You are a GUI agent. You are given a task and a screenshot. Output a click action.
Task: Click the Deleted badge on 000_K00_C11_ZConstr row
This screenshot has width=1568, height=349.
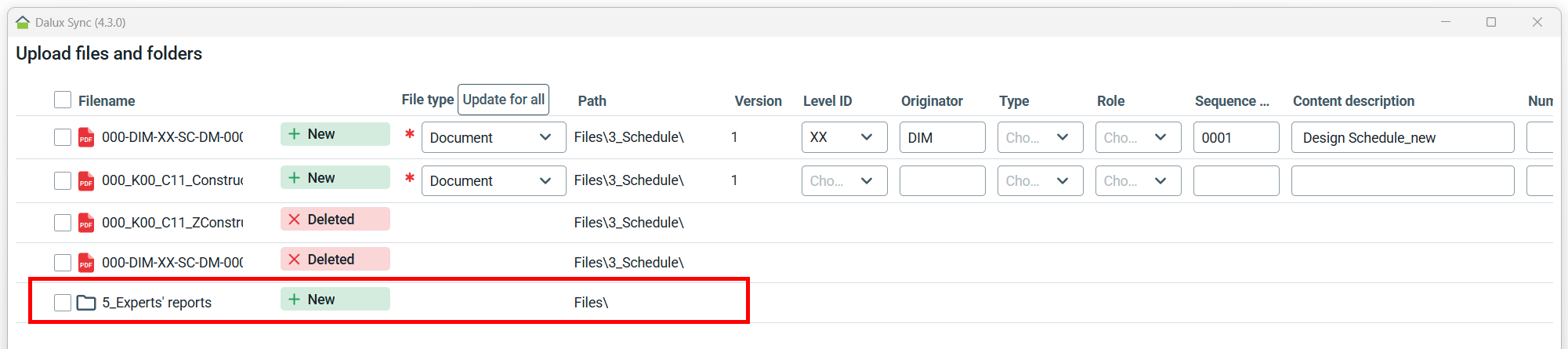tap(335, 220)
